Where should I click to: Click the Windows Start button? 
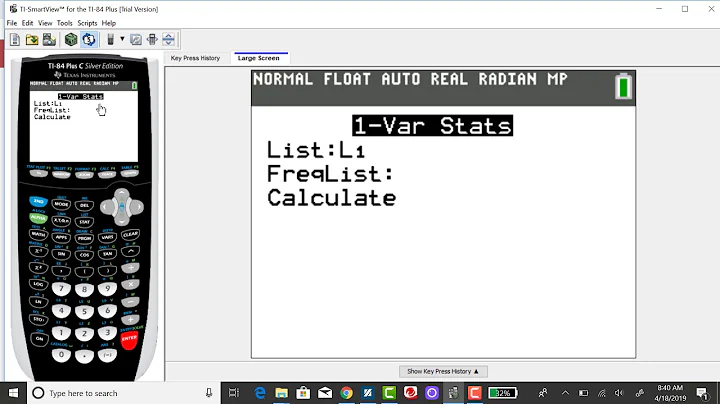click(x=13, y=393)
